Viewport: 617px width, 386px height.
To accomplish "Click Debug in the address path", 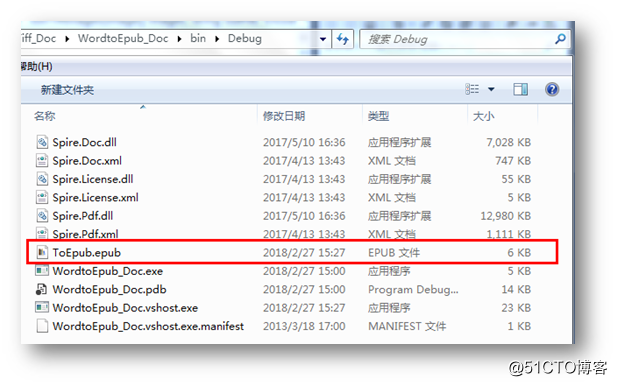I will pos(245,39).
